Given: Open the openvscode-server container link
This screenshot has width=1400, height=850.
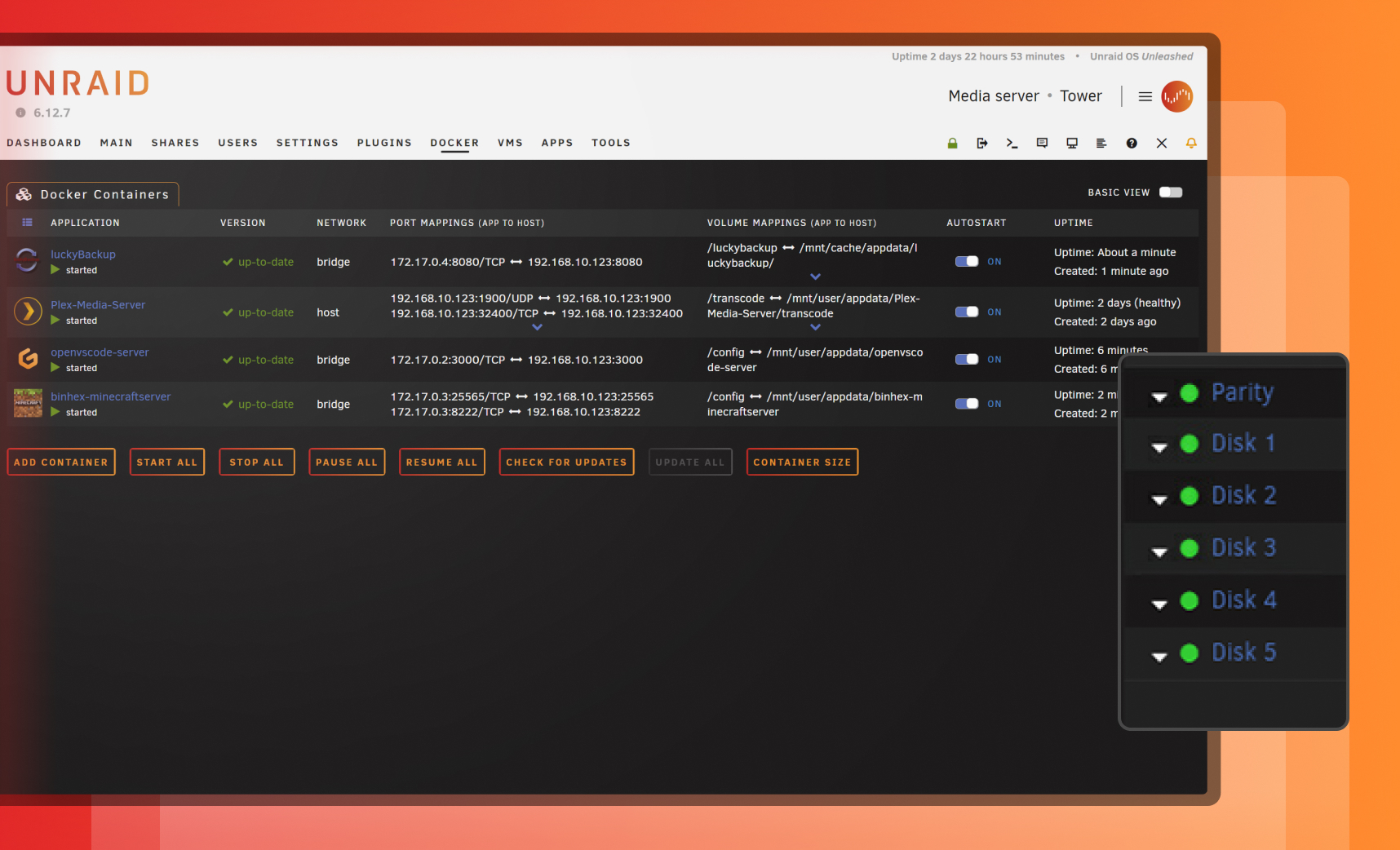Looking at the screenshot, I should (100, 352).
